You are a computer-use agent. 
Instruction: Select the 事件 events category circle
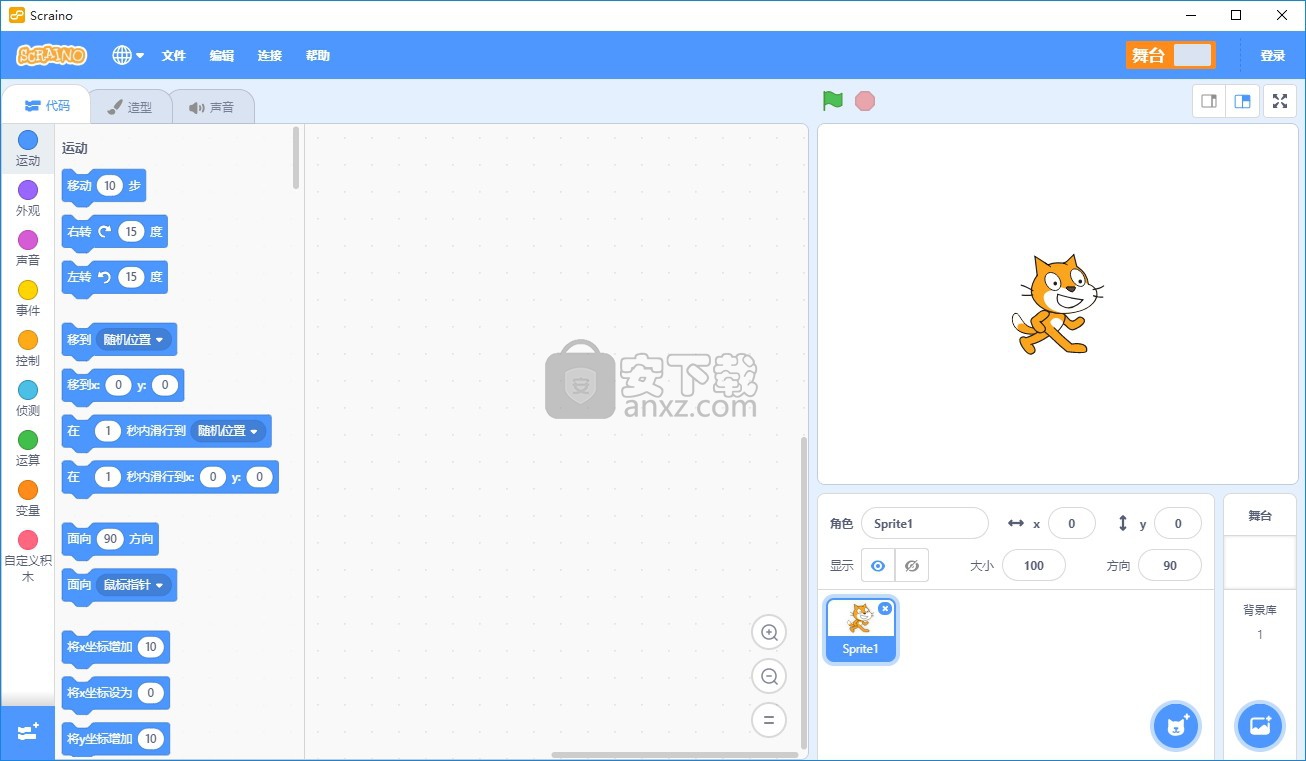click(x=28, y=290)
